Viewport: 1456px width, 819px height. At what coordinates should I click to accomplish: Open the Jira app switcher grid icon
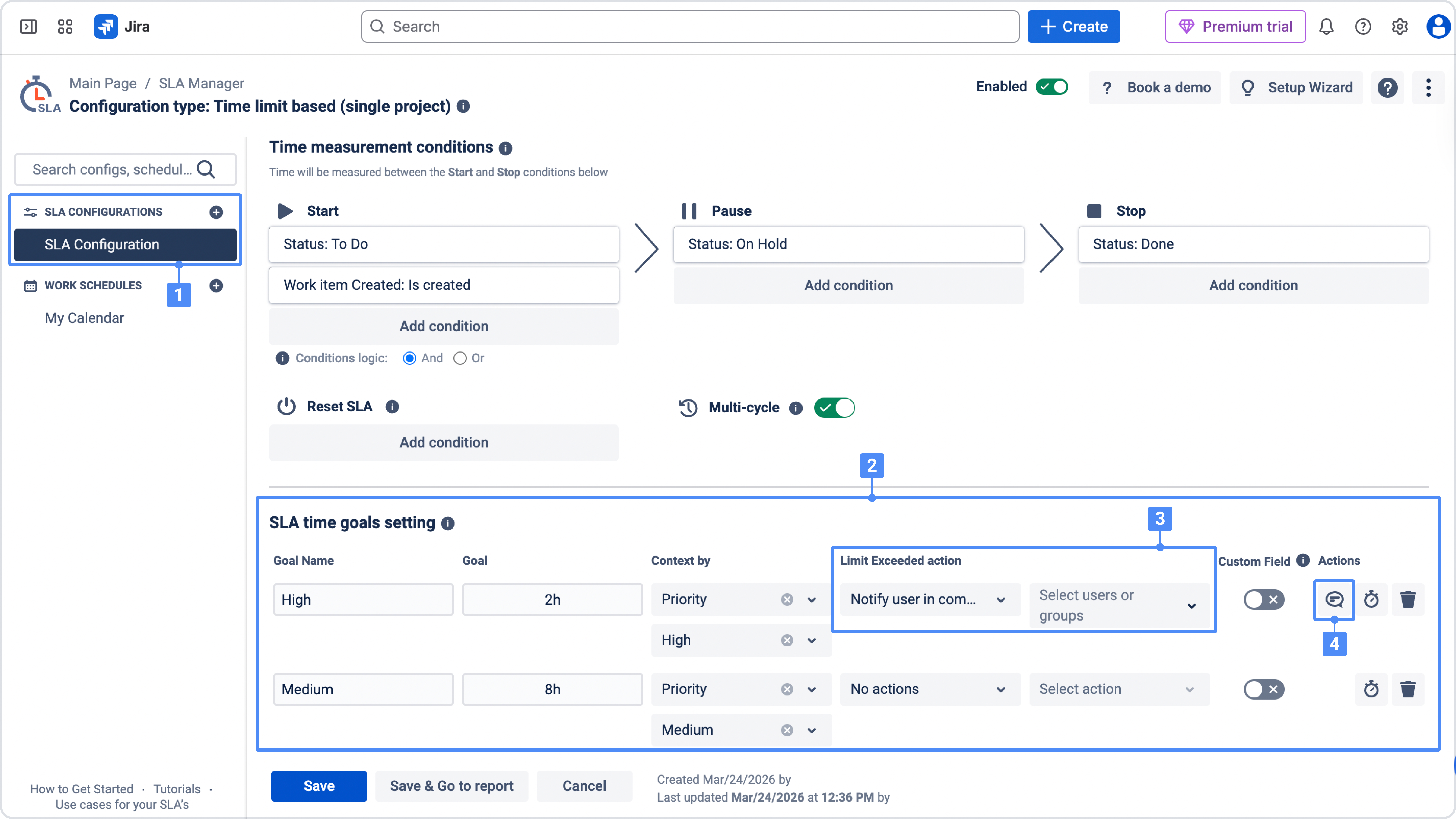click(x=65, y=27)
